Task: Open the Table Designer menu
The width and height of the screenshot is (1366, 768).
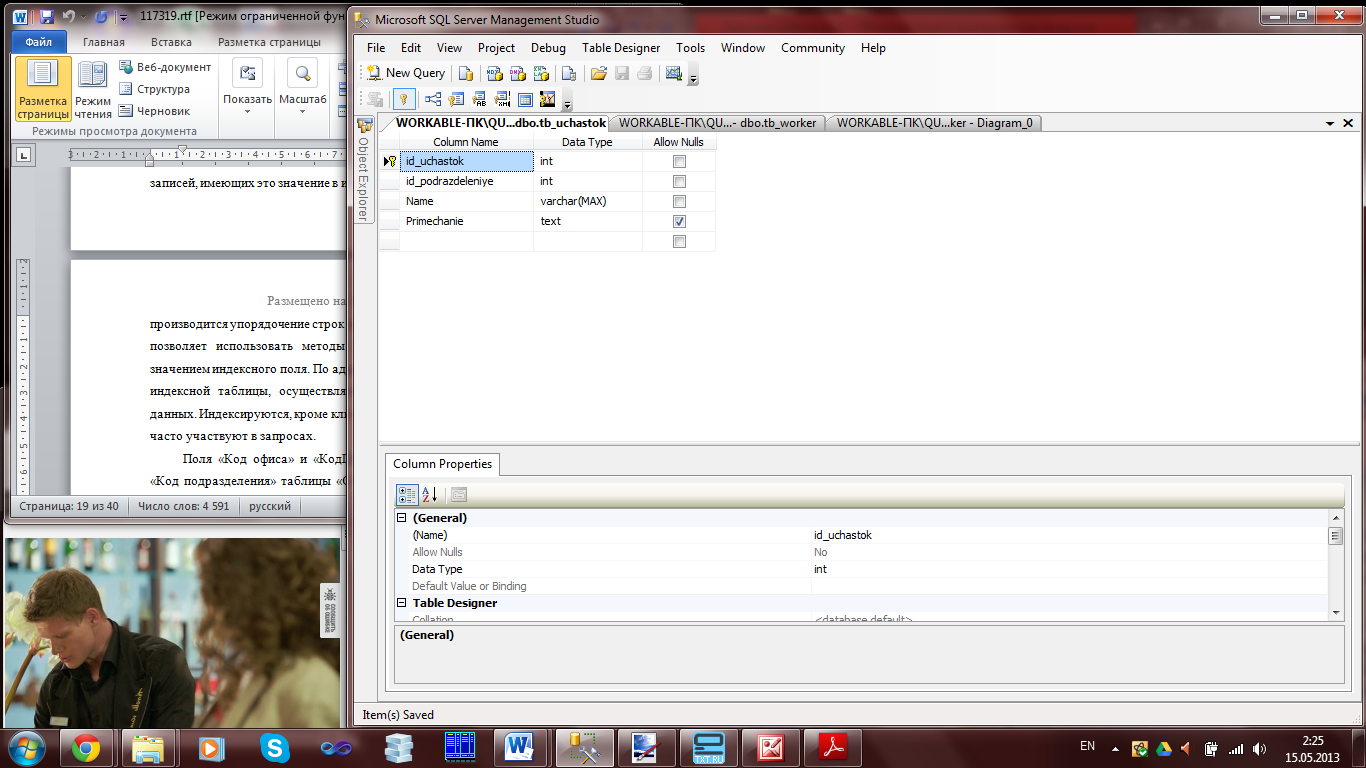Action: [x=621, y=47]
